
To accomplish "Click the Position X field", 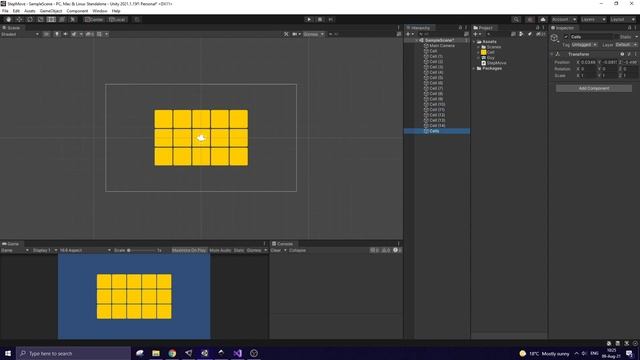I will tap(588, 62).
